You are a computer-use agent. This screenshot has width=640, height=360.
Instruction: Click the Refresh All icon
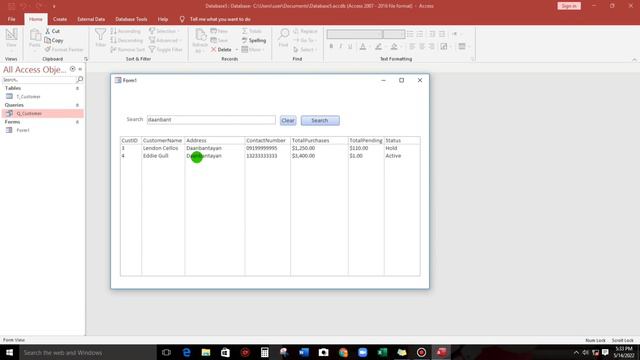(x=200, y=35)
